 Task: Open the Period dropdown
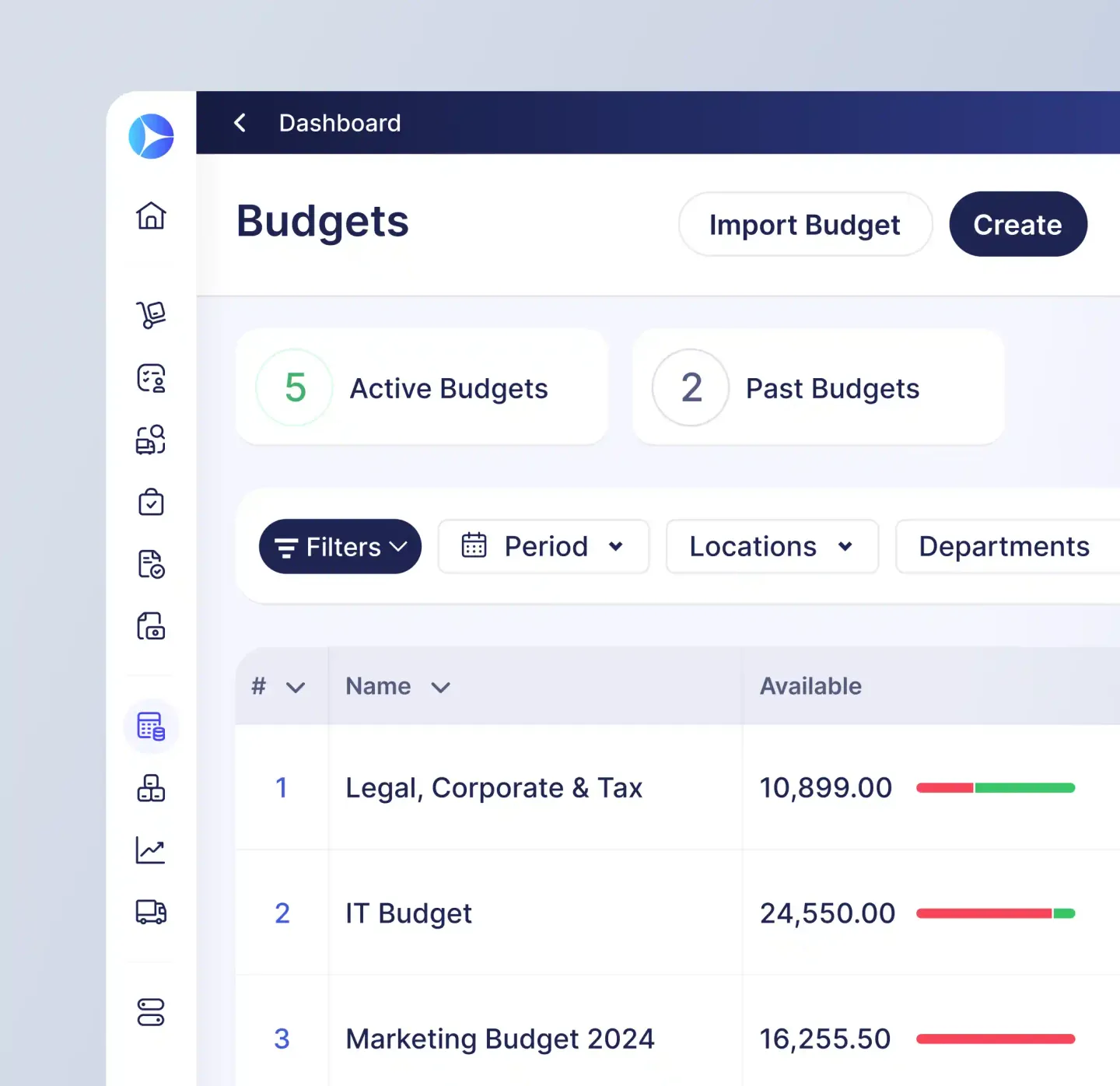[x=543, y=547]
